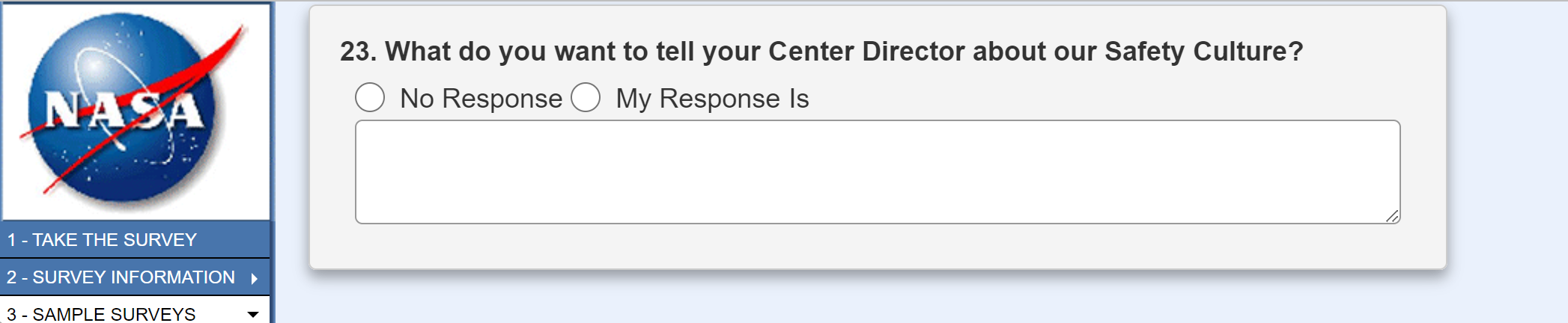Click the empty card area below the text box

pos(877,247)
